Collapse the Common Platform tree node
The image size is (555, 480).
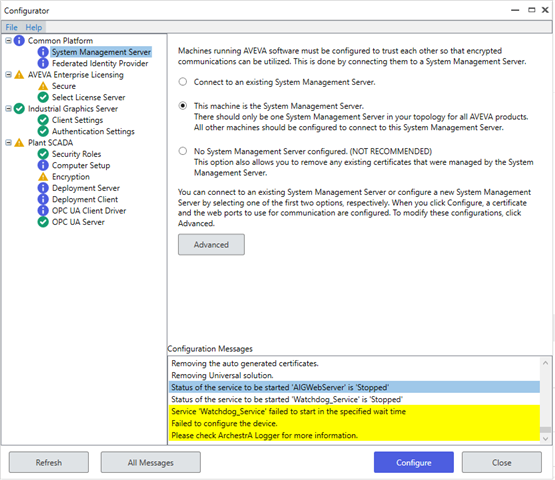pos(8,41)
